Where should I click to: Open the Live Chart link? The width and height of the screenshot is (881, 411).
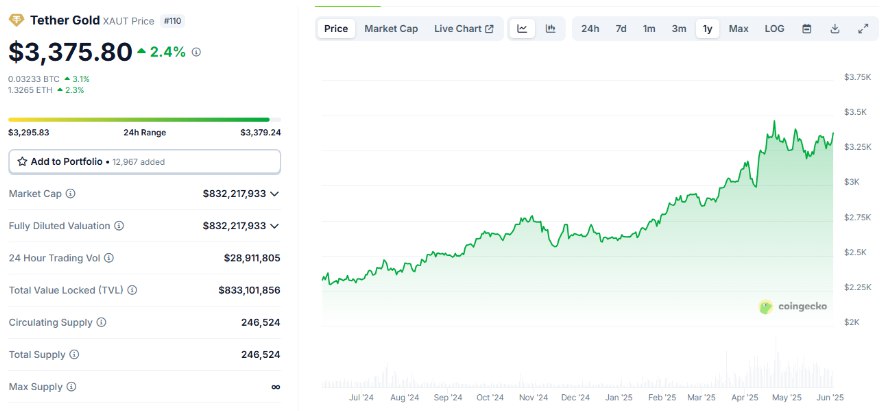click(463, 29)
